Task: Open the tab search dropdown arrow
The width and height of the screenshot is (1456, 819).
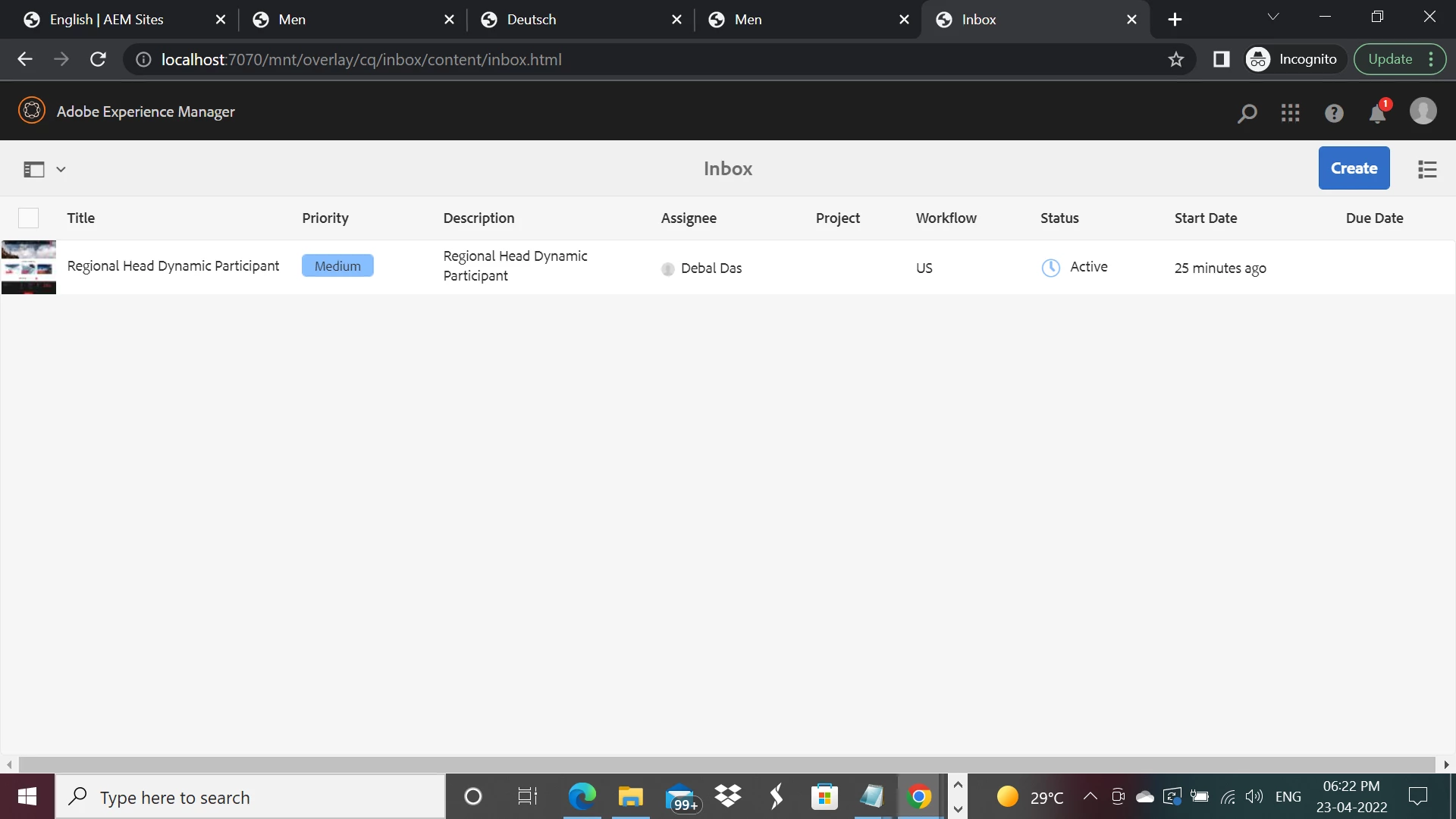Action: pyautogui.click(x=1273, y=17)
